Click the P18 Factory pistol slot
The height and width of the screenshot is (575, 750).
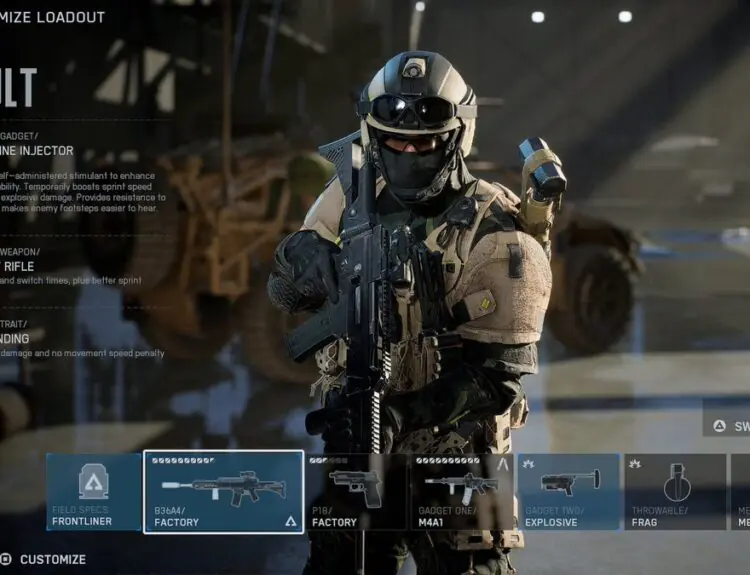(356, 491)
